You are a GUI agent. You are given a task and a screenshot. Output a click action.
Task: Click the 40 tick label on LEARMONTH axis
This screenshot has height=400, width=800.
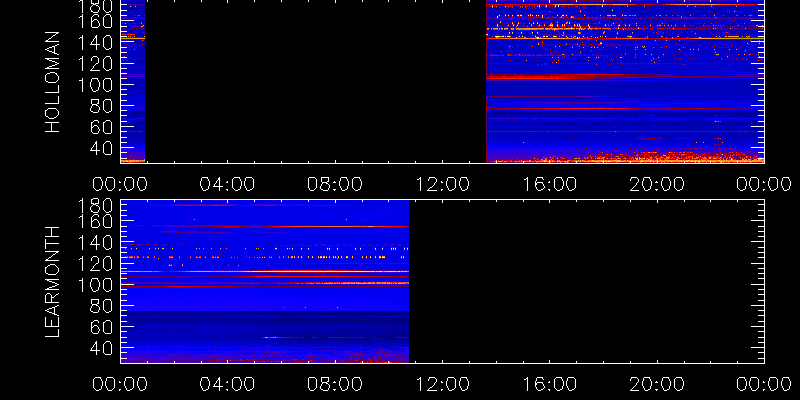(x=103, y=348)
